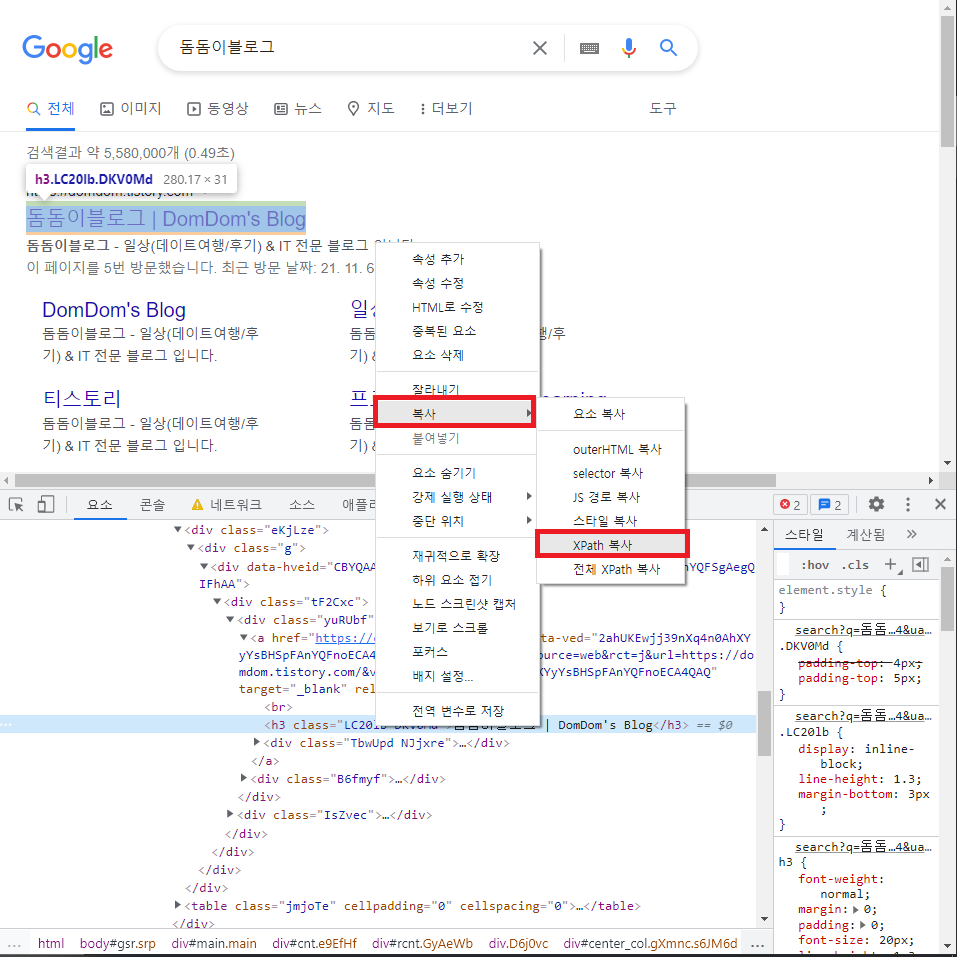Switch to the 소스 DevTools tab

(302, 505)
